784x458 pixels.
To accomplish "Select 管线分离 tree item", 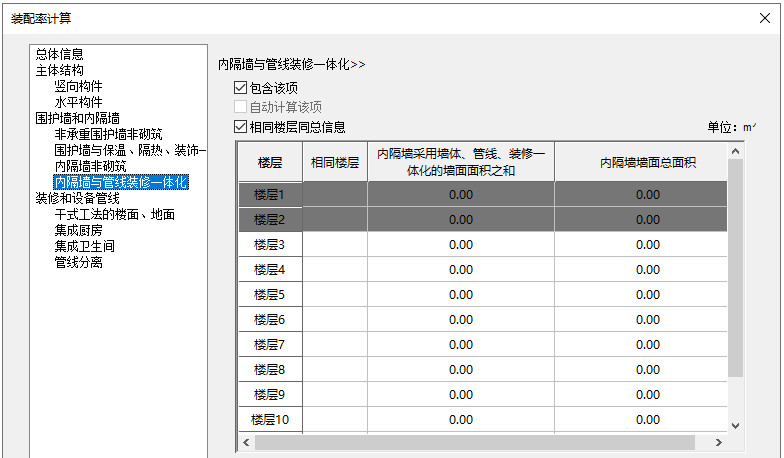I will (78, 263).
